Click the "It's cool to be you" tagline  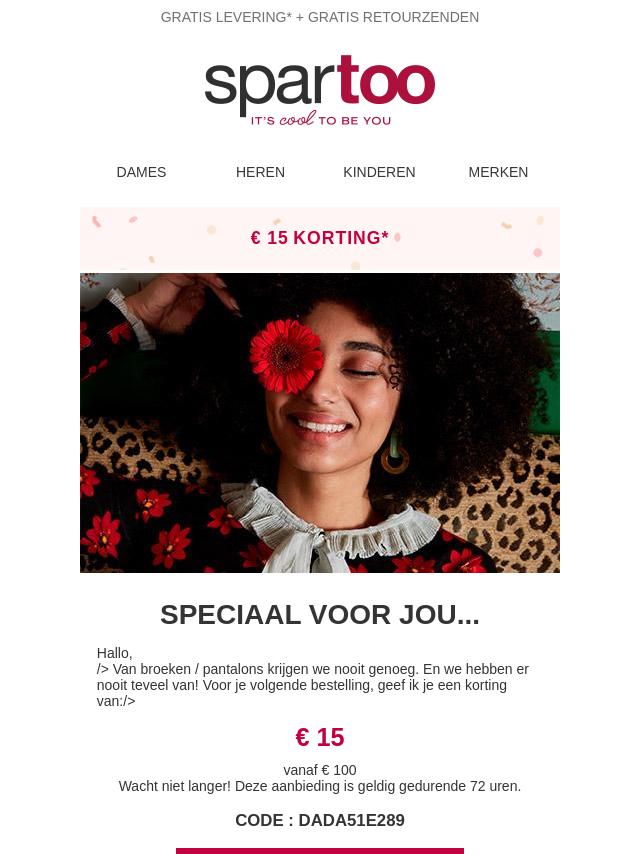pos(320,119)
